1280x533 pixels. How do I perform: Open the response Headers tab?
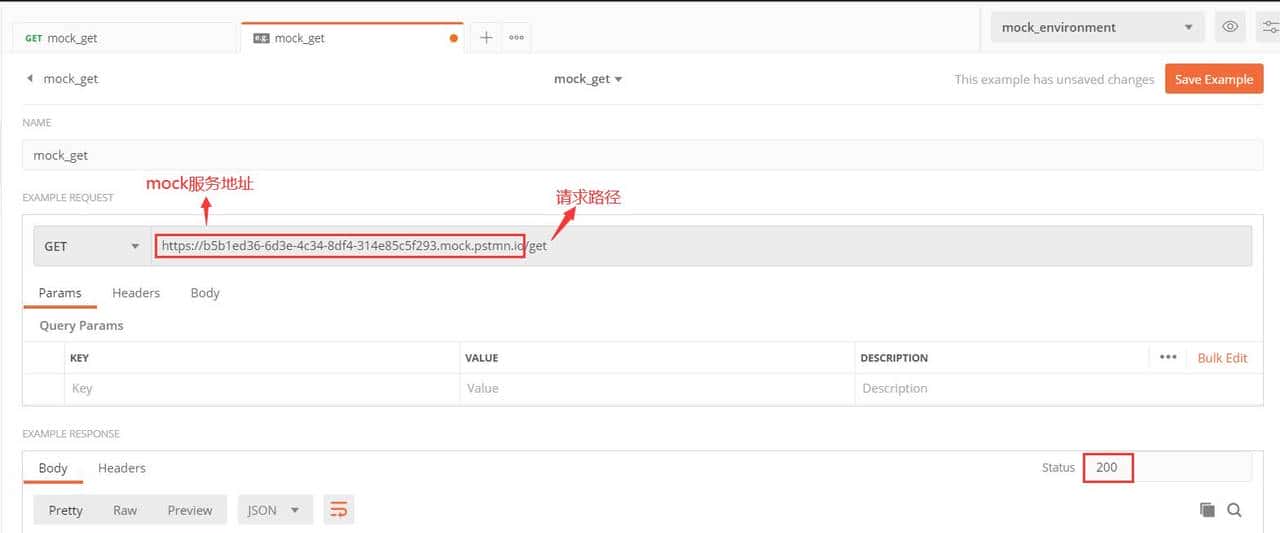click(x=122, y=468)
